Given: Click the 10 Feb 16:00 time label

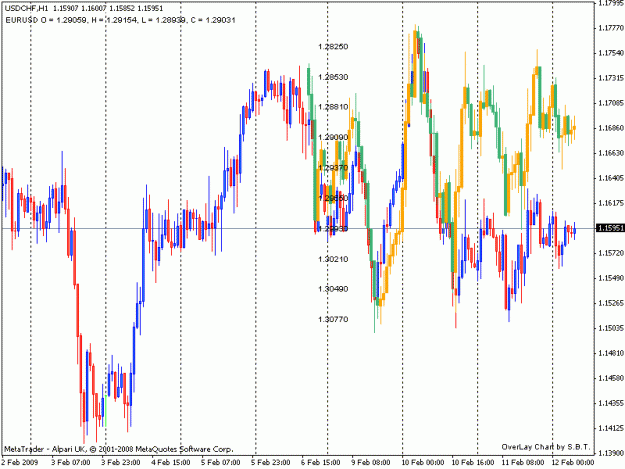Looking at the screenshot, I should (473, 463).
